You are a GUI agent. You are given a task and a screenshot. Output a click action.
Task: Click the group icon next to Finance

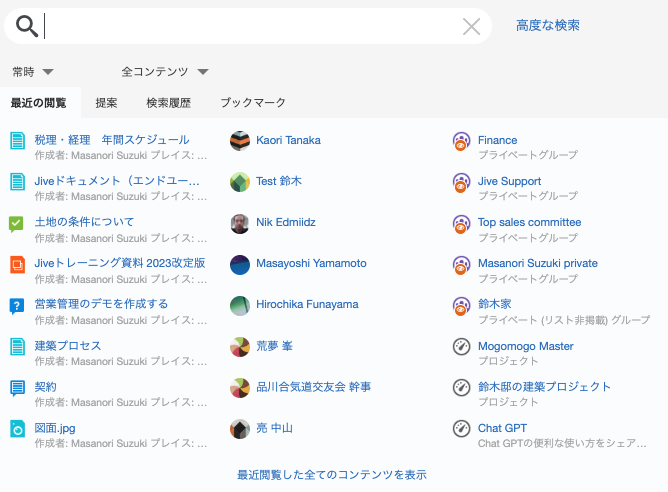461,141
